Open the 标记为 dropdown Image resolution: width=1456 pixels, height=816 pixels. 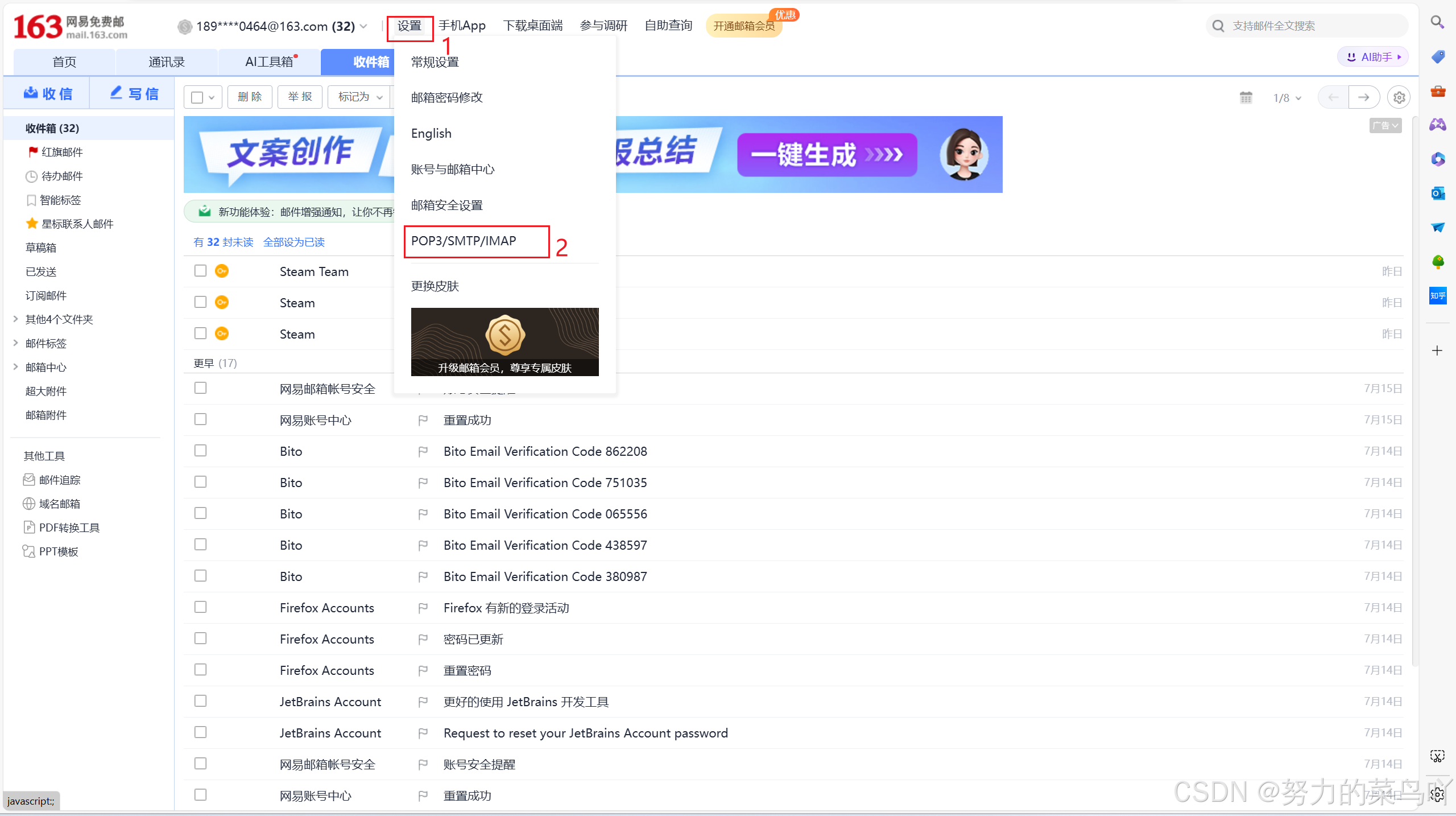pyautogui.click(x=360, y=97)
